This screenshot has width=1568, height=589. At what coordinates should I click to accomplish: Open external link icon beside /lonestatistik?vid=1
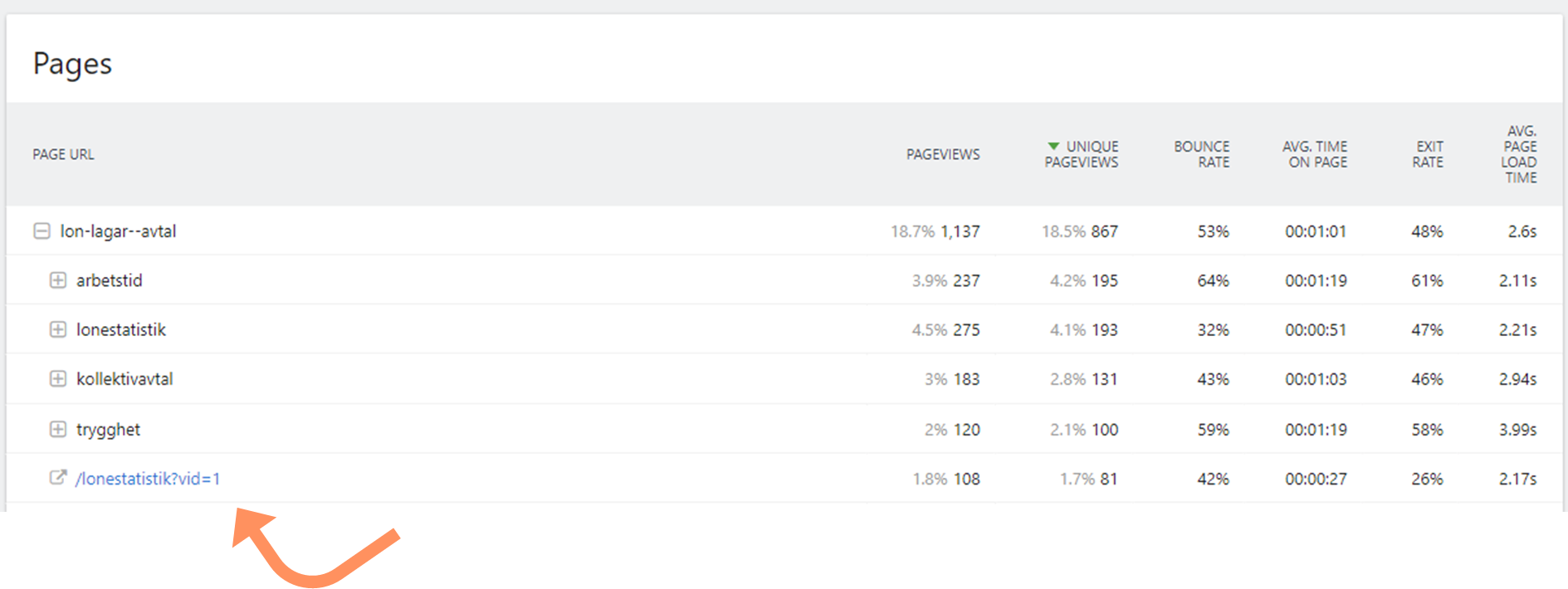click(x=58, y=478)
